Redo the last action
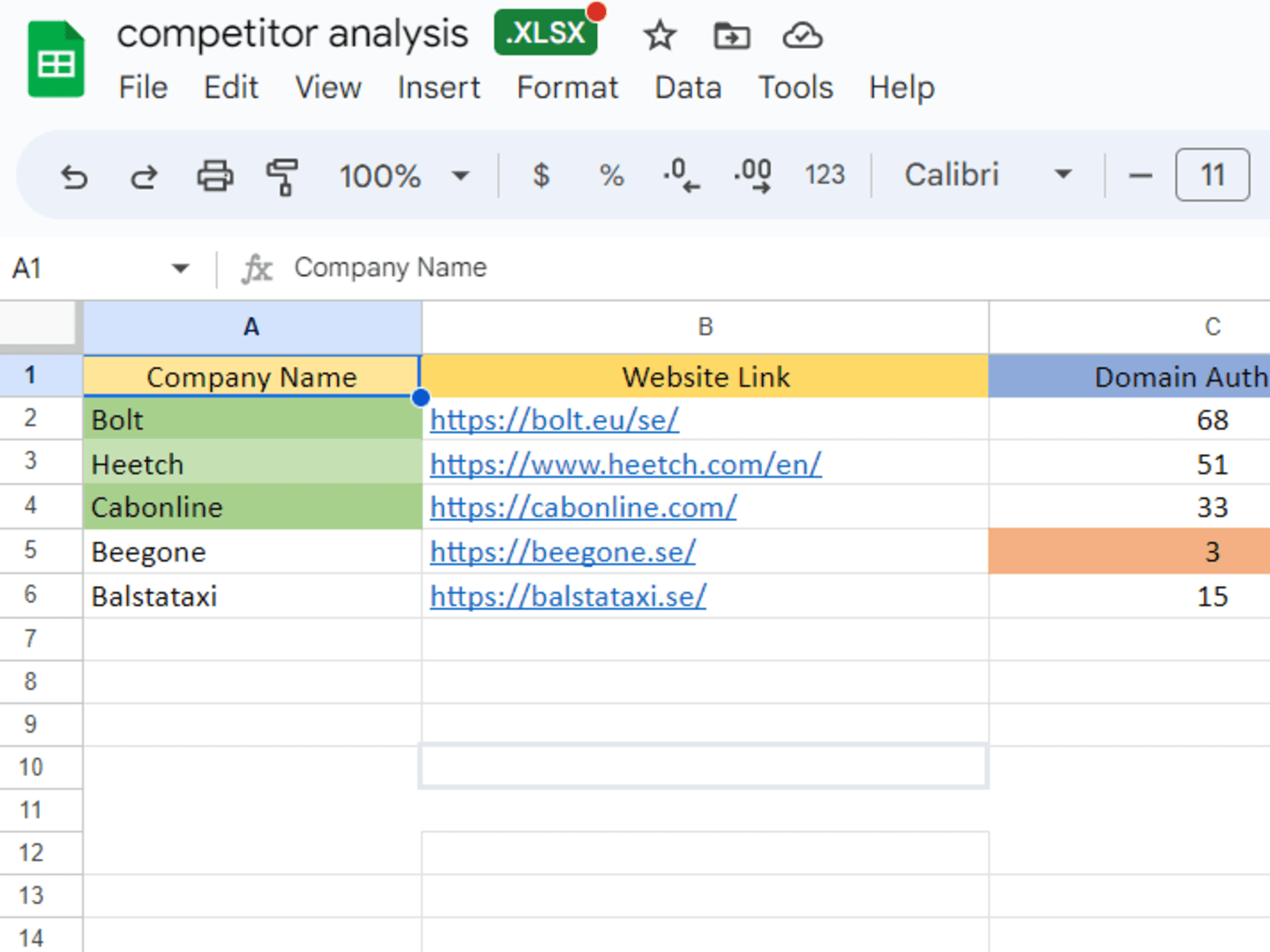The image size is (1270, 952). [144, 175]
